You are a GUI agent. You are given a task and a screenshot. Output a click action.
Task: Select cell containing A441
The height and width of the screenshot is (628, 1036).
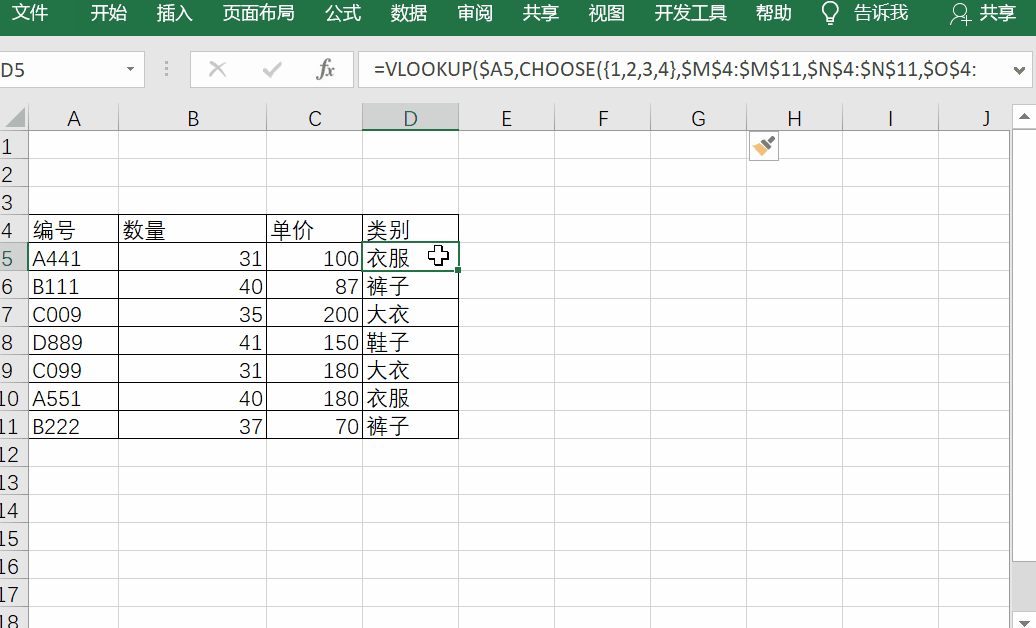[x=73, y=257]
